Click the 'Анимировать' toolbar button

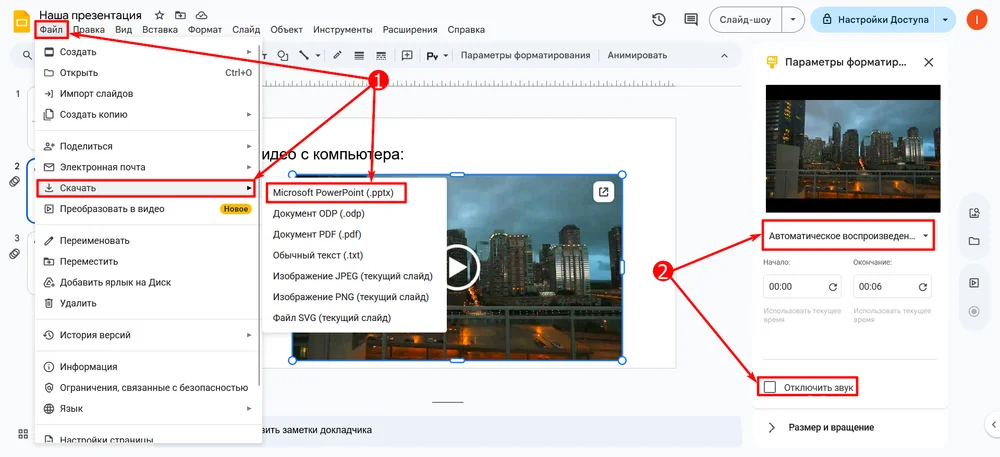click(x=638, y=55)
